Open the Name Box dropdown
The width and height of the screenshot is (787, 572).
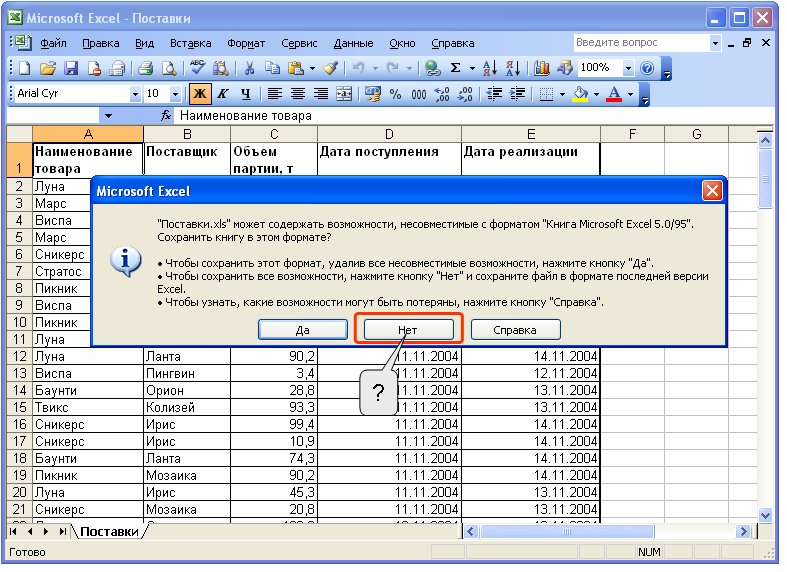click(x=108, y=116)
